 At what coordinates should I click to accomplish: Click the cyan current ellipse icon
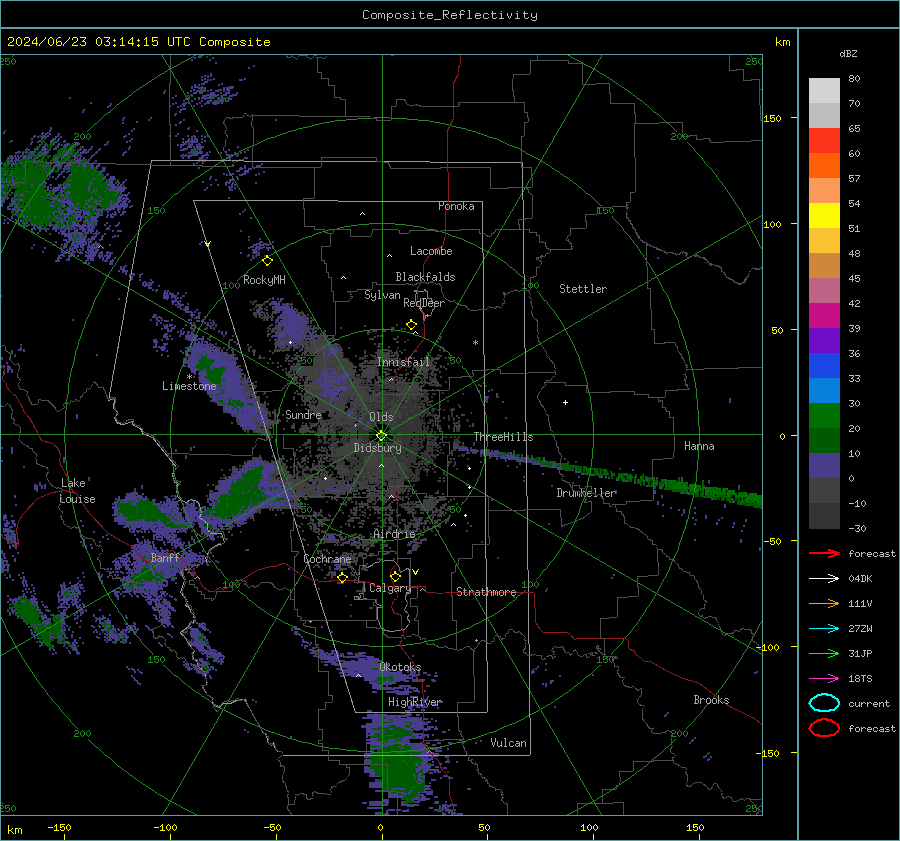(824, 703)
